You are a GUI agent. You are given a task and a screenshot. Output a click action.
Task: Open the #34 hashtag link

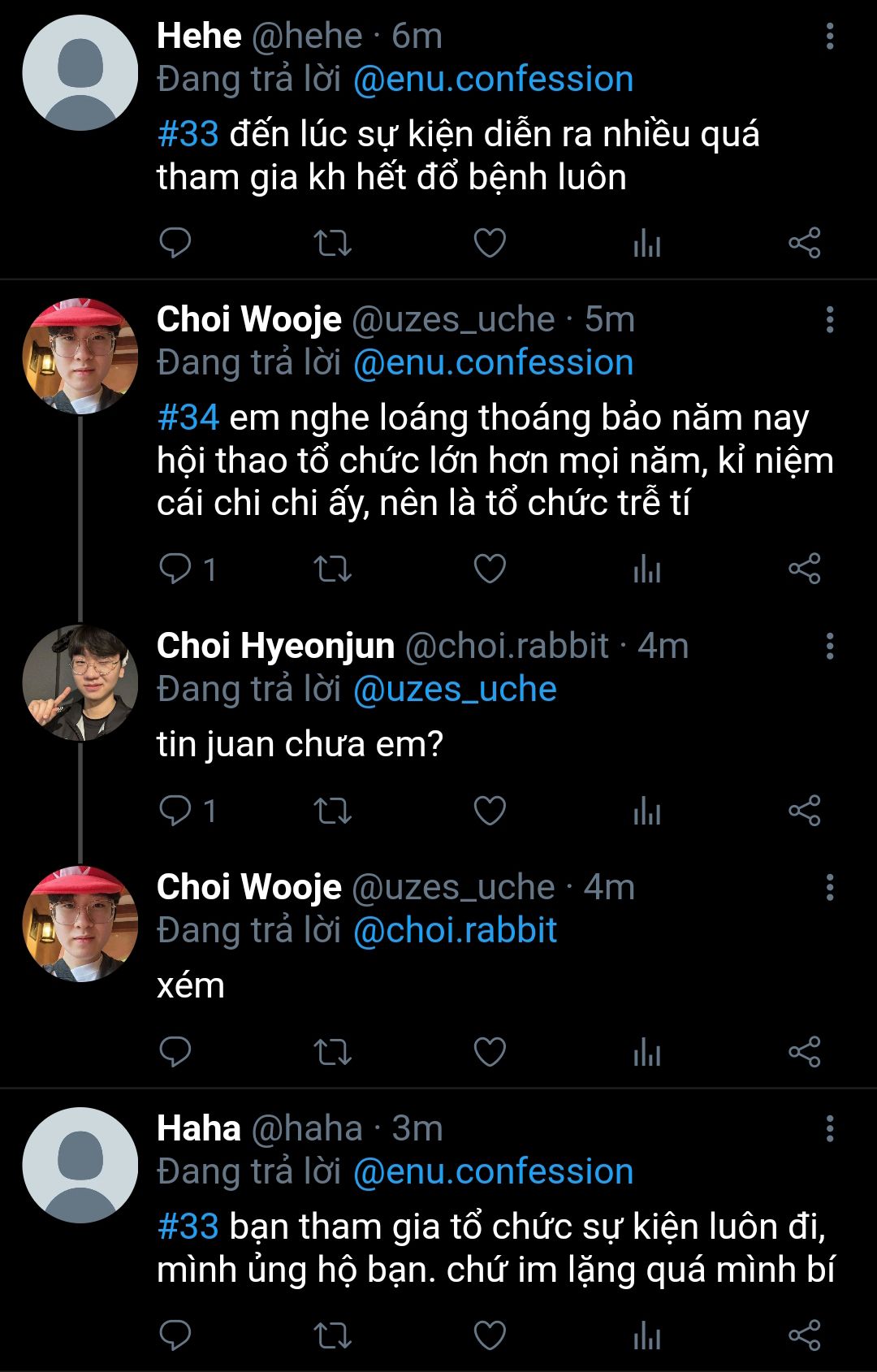pos(188,418)
